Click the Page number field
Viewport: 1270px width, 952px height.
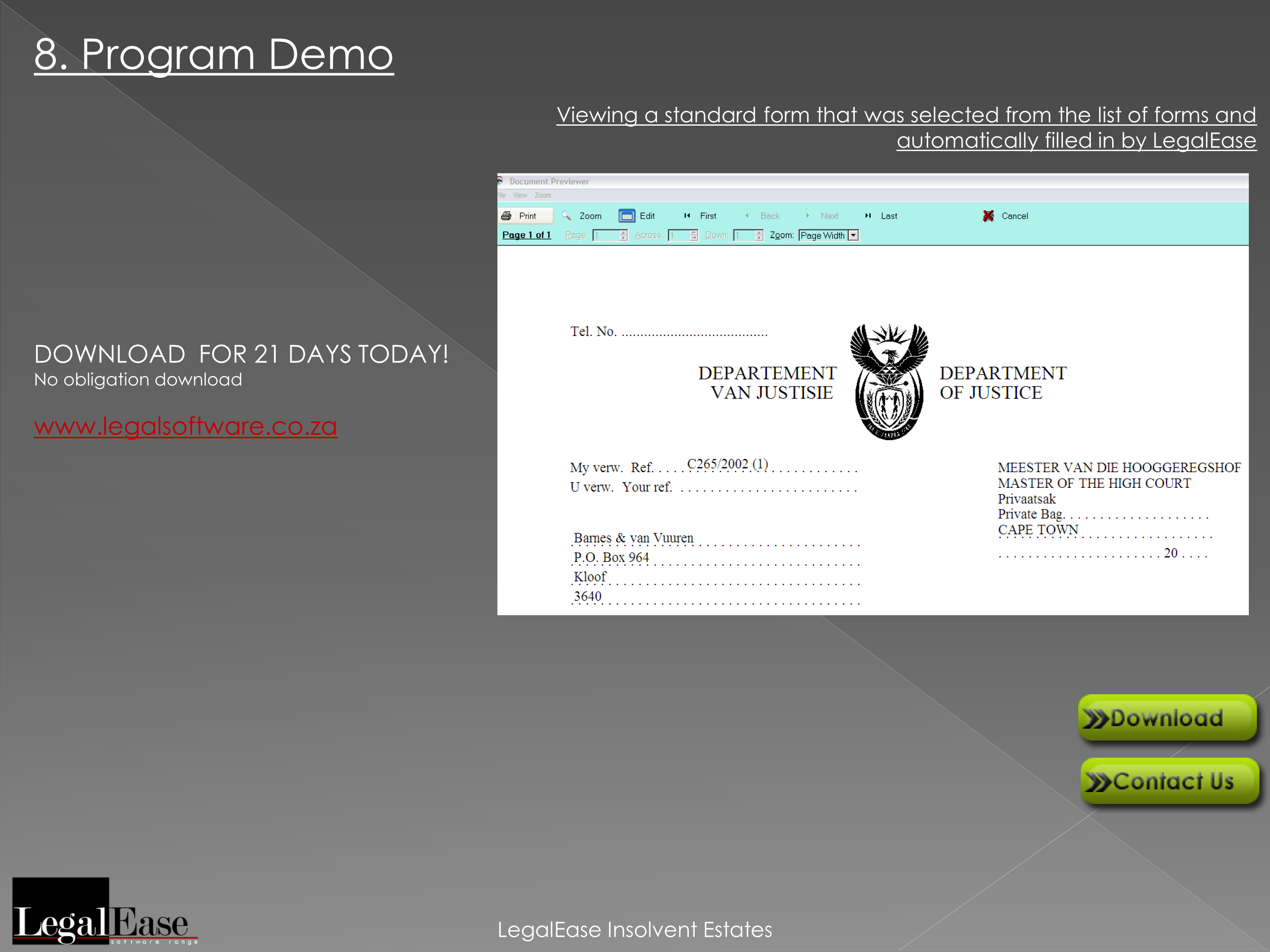click(x=606, y=235)
